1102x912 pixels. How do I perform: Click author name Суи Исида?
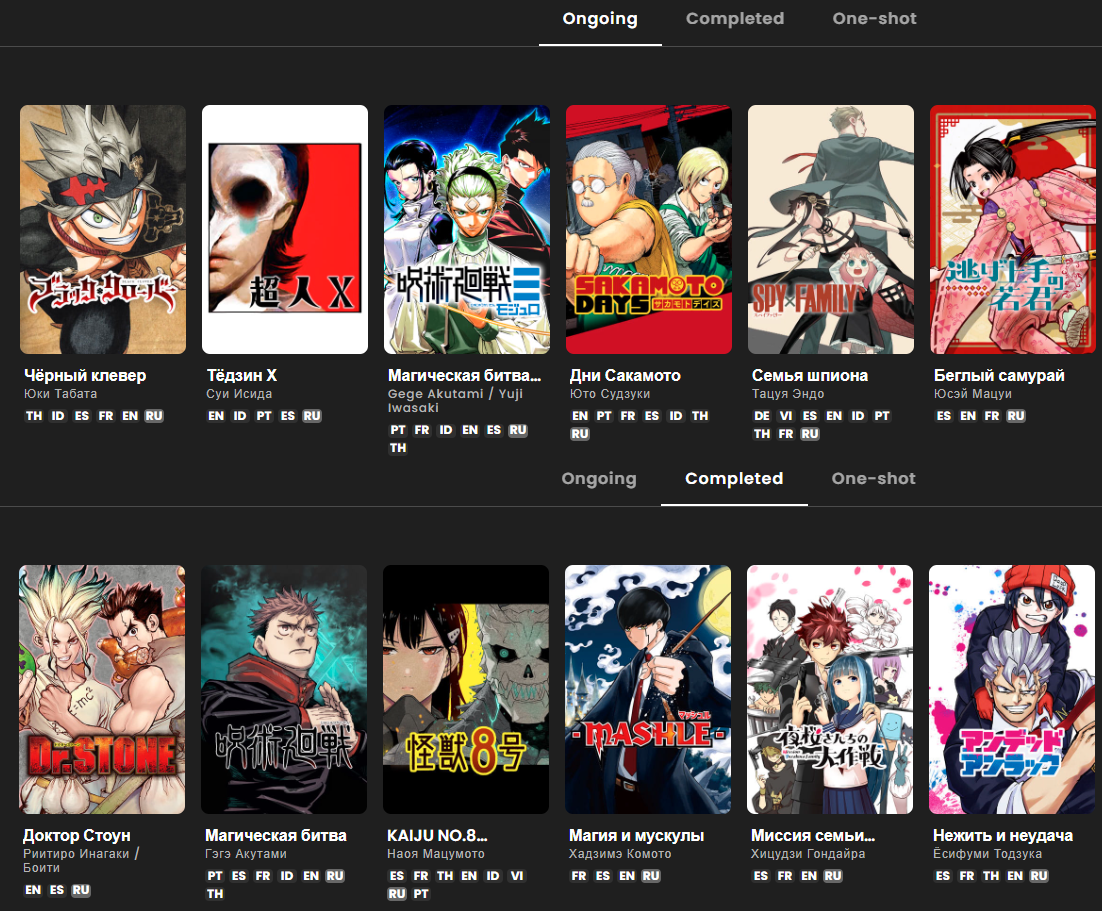point(239,393)
